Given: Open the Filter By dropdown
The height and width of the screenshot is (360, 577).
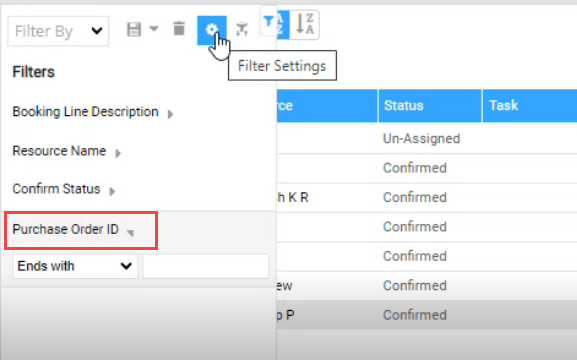Looking at the screenshot, I should pyautogui.click(x=58, y=31).
